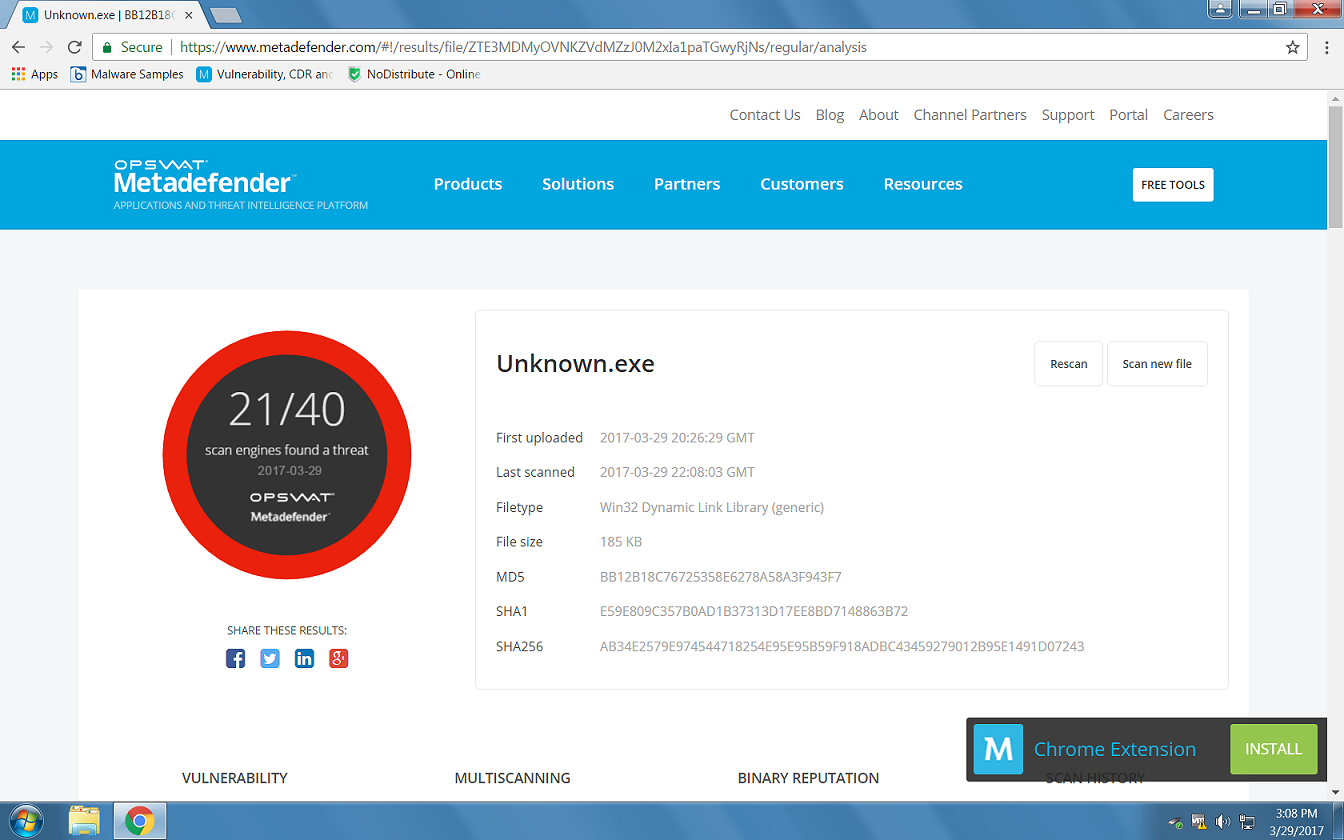Open Vulnerability, CDR bookmark
Screen dimensions: 1344x840
tap(265, 74)
